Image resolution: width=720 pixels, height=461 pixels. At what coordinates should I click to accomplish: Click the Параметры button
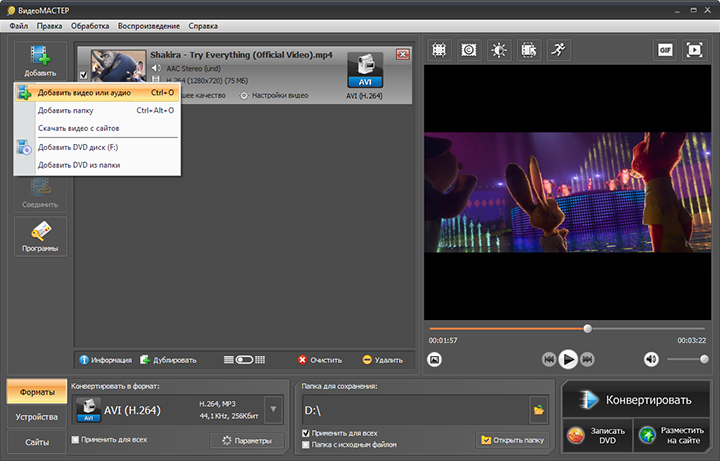247,441
